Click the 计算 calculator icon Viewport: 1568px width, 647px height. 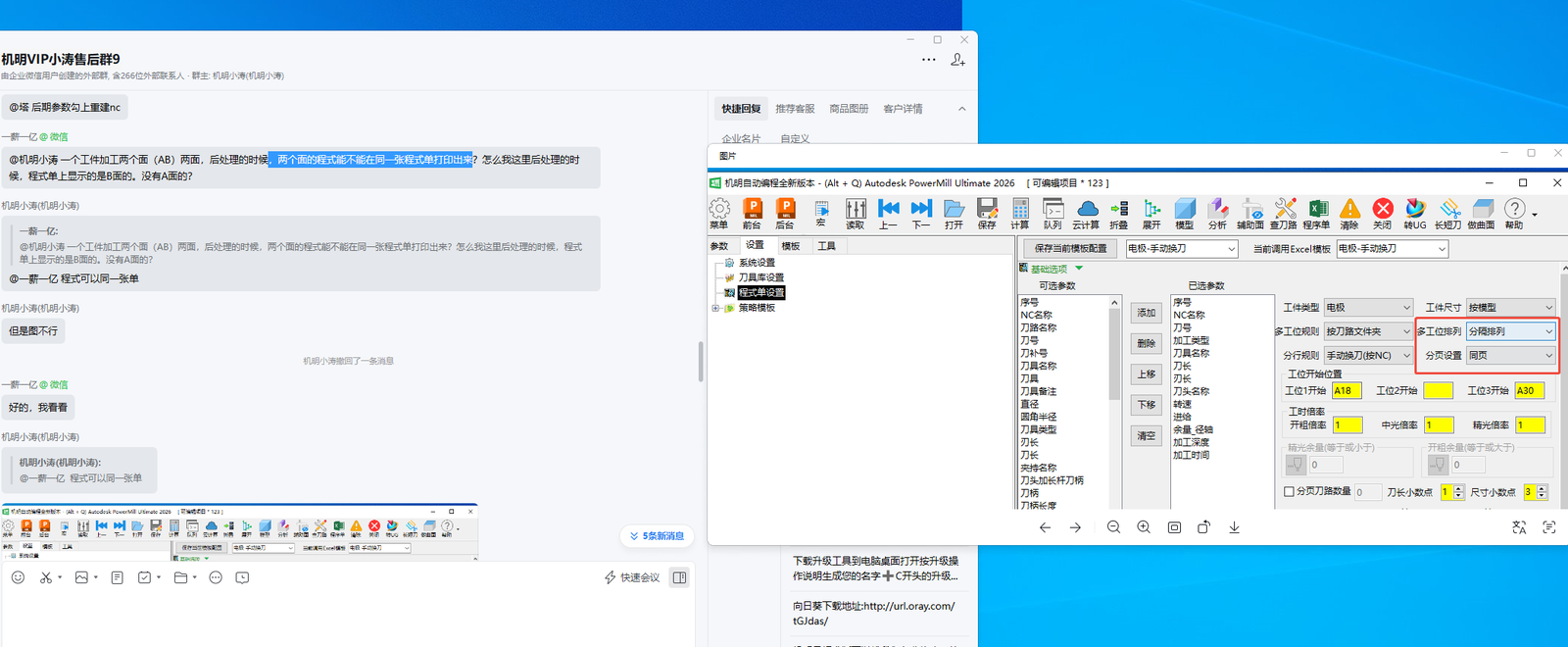(1020, 213)
